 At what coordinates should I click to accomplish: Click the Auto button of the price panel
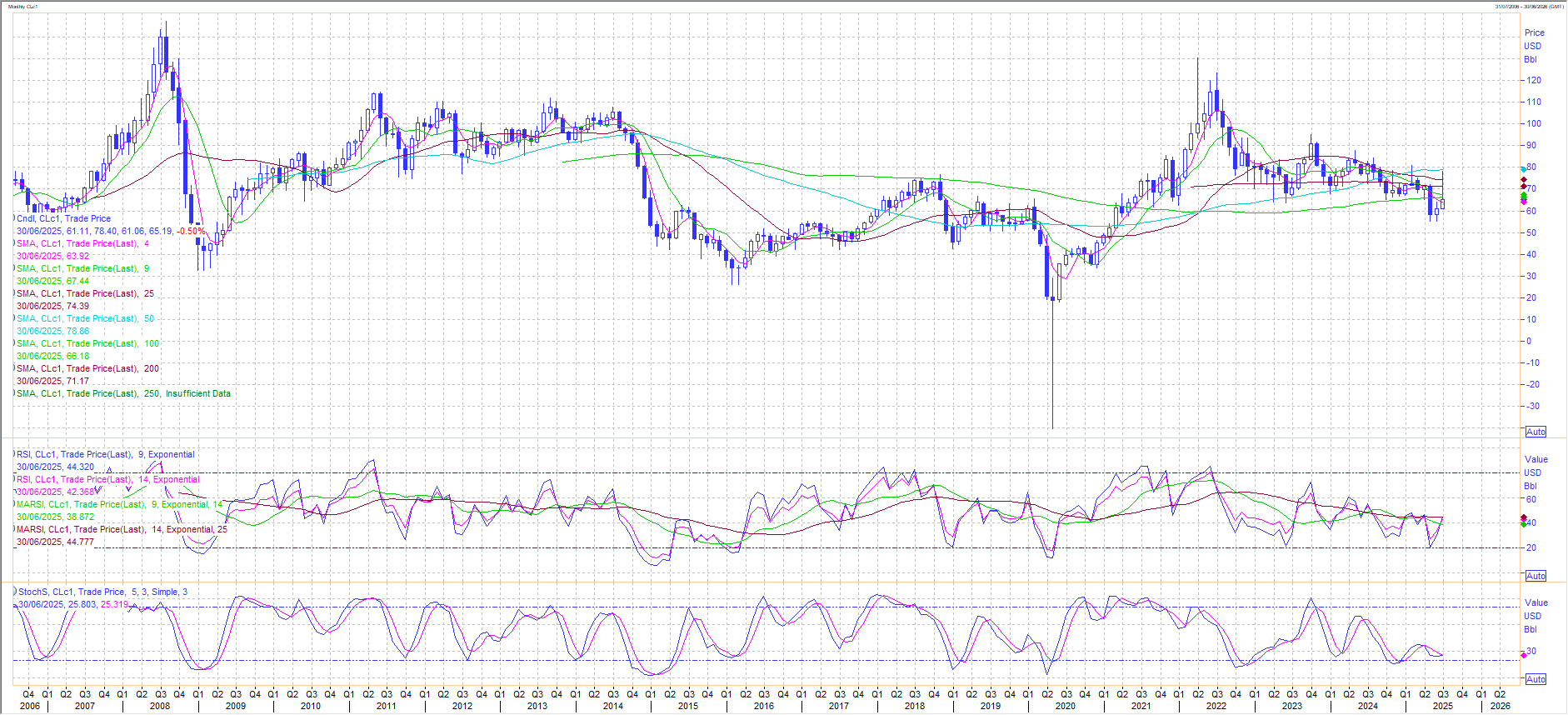(x=1536, y=432)
